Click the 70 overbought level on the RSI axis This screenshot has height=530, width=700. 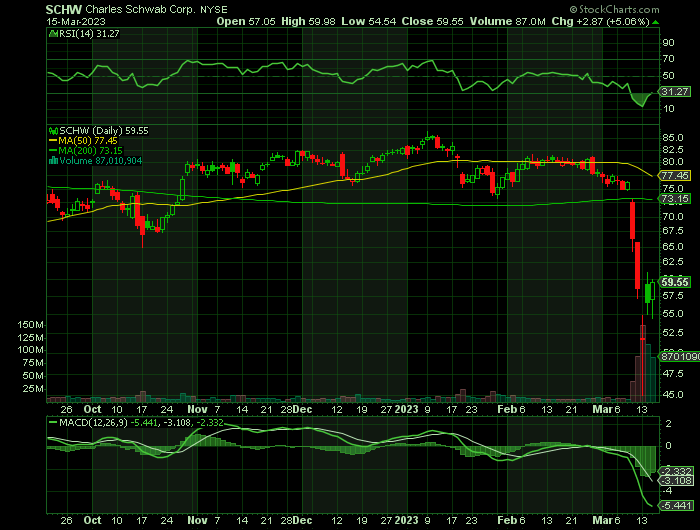[x=668, y=58]
